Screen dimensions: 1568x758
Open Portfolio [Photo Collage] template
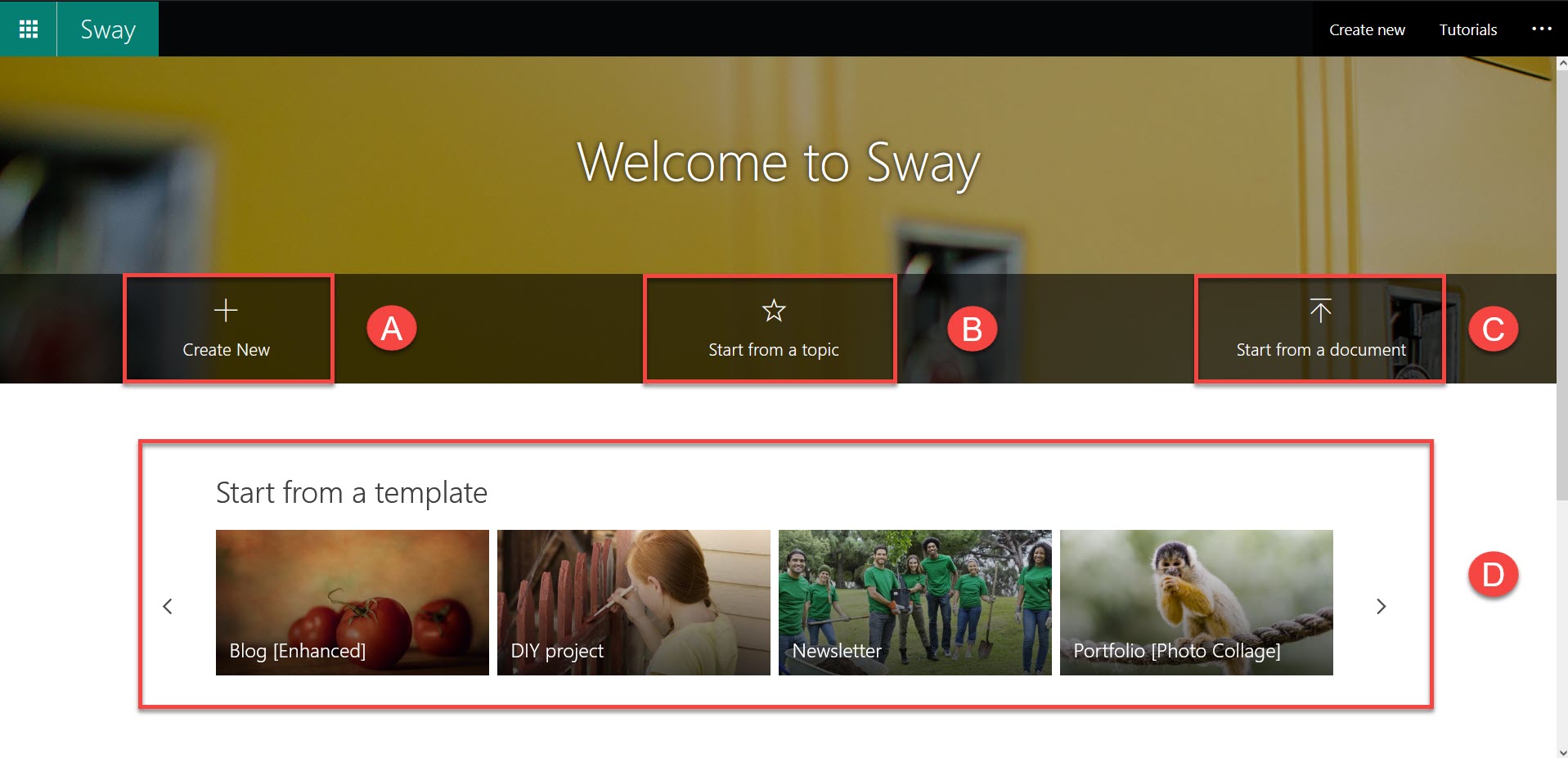coord(1197,603)
